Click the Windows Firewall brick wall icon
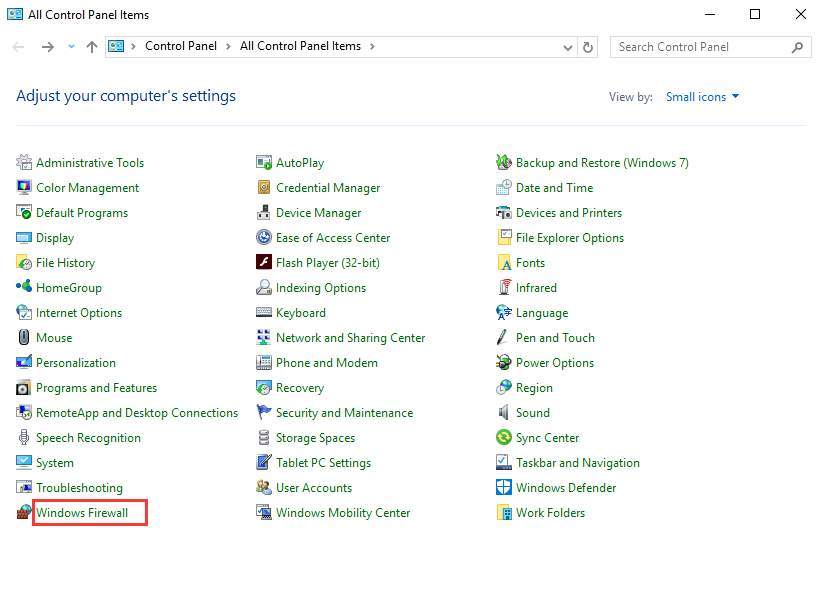Screen dimensions: 822x590 [24, 513]
